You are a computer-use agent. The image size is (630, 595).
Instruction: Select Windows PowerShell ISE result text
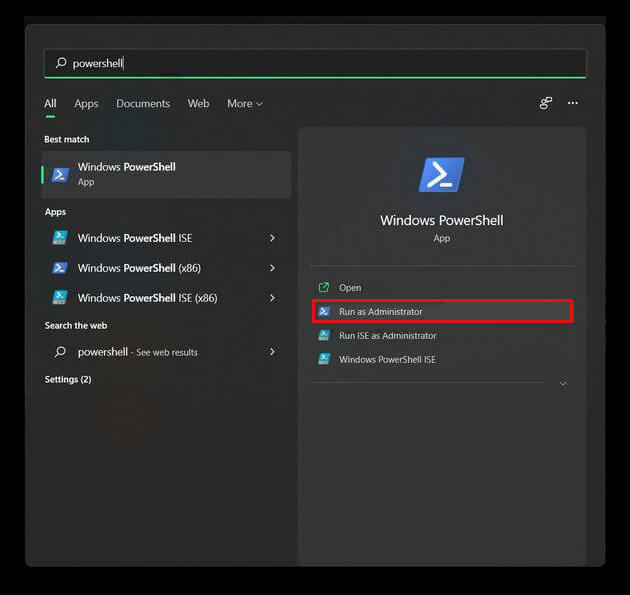[x=135, y=238]
